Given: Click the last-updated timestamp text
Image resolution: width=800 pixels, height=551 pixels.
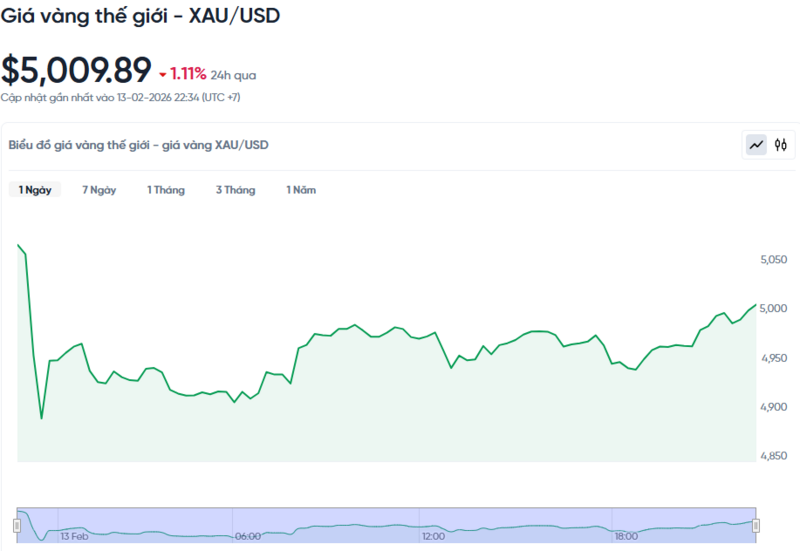Looking at the screenshot, I should 120,97.
